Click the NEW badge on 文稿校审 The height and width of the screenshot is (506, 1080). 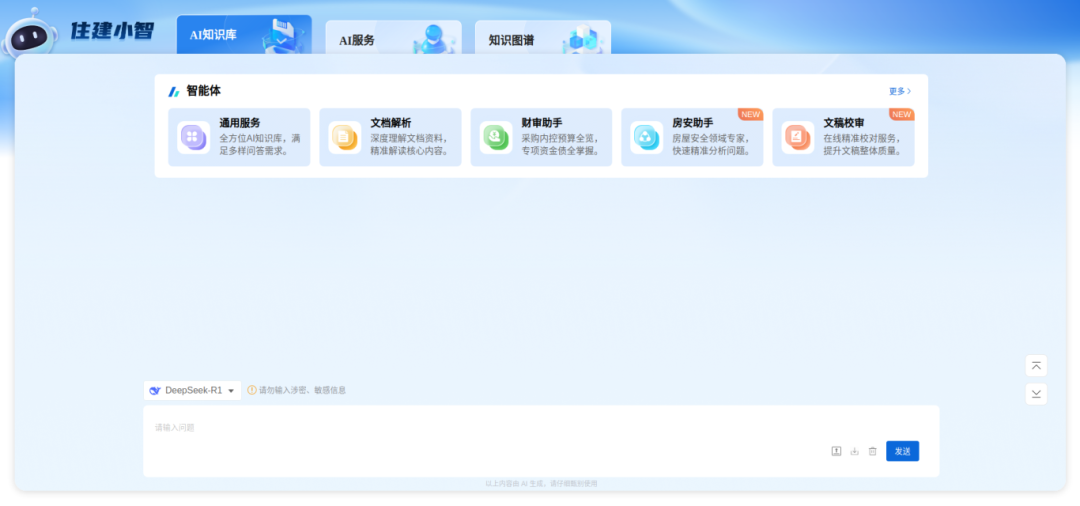coord(902,114)
